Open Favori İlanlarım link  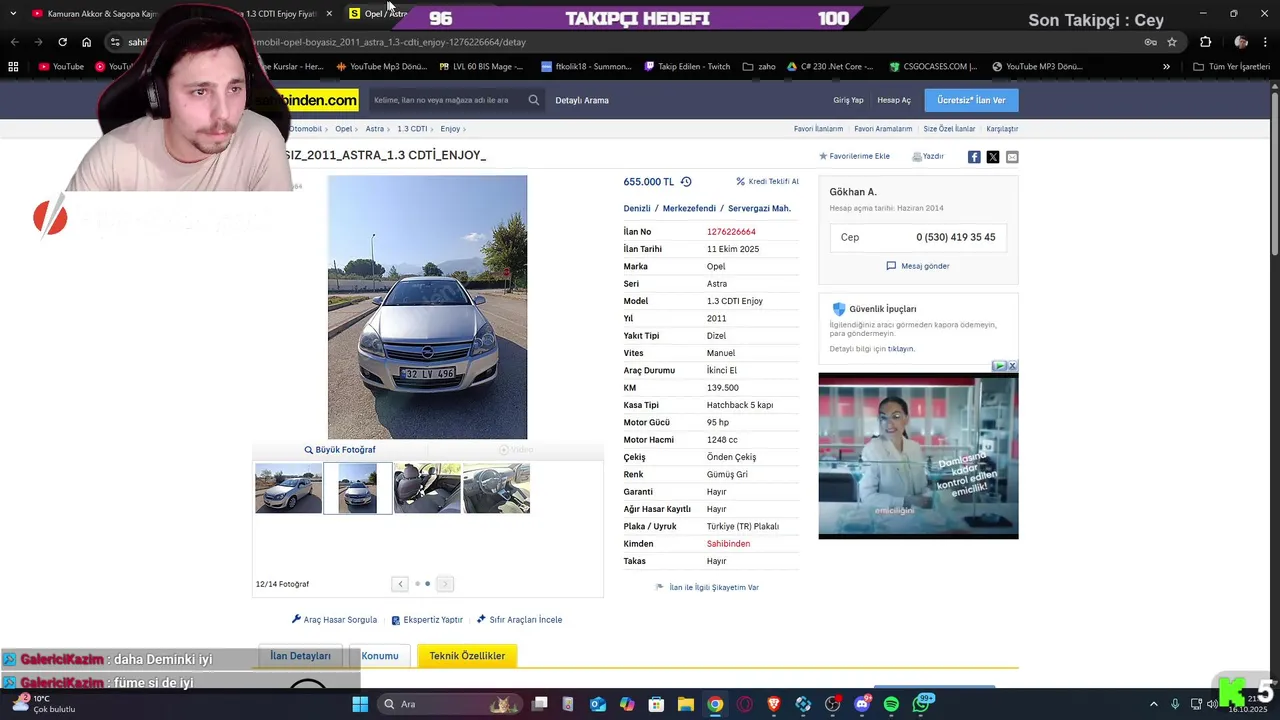818,129
